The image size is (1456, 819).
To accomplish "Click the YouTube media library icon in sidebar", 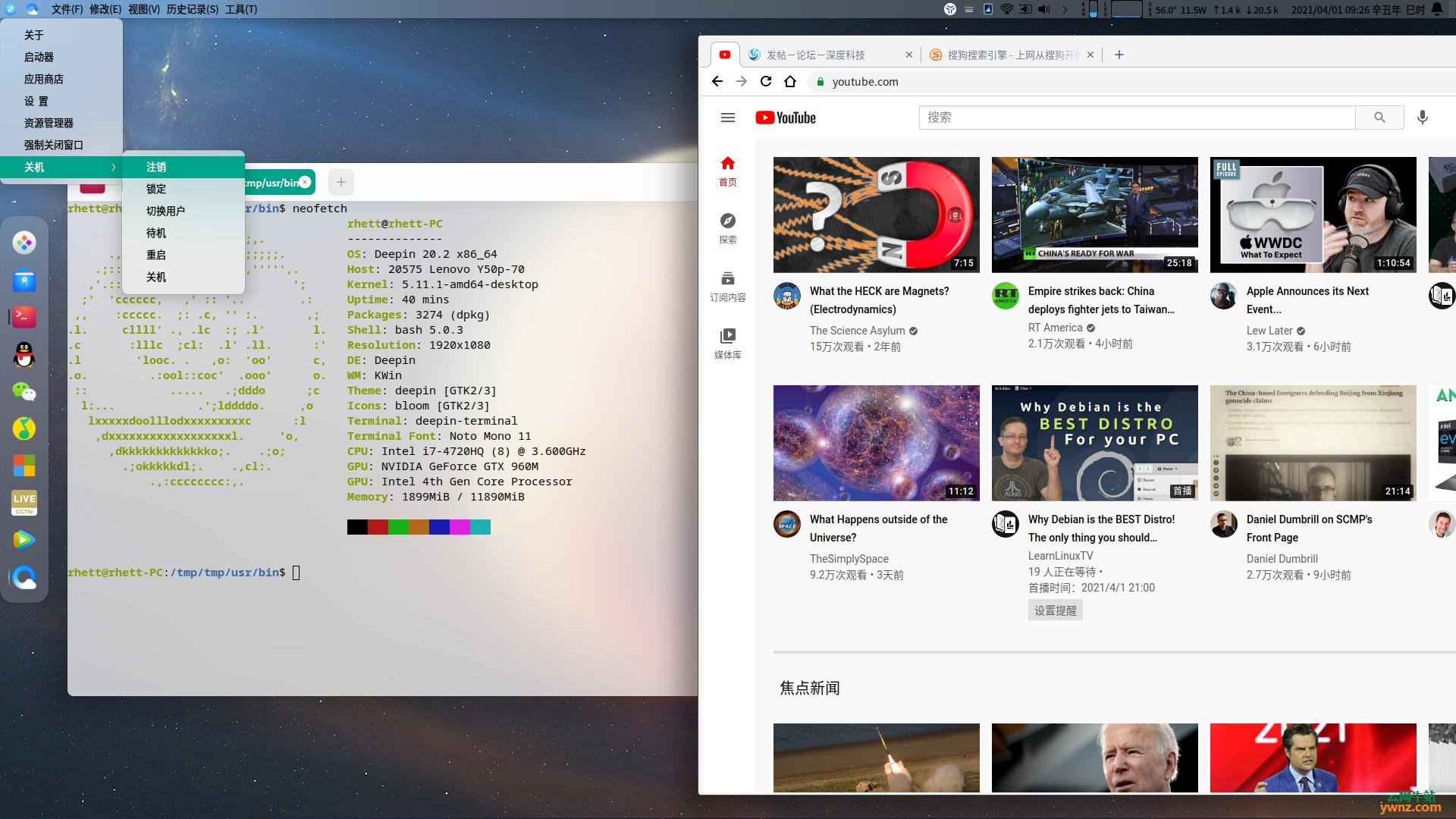I will 727,341.
